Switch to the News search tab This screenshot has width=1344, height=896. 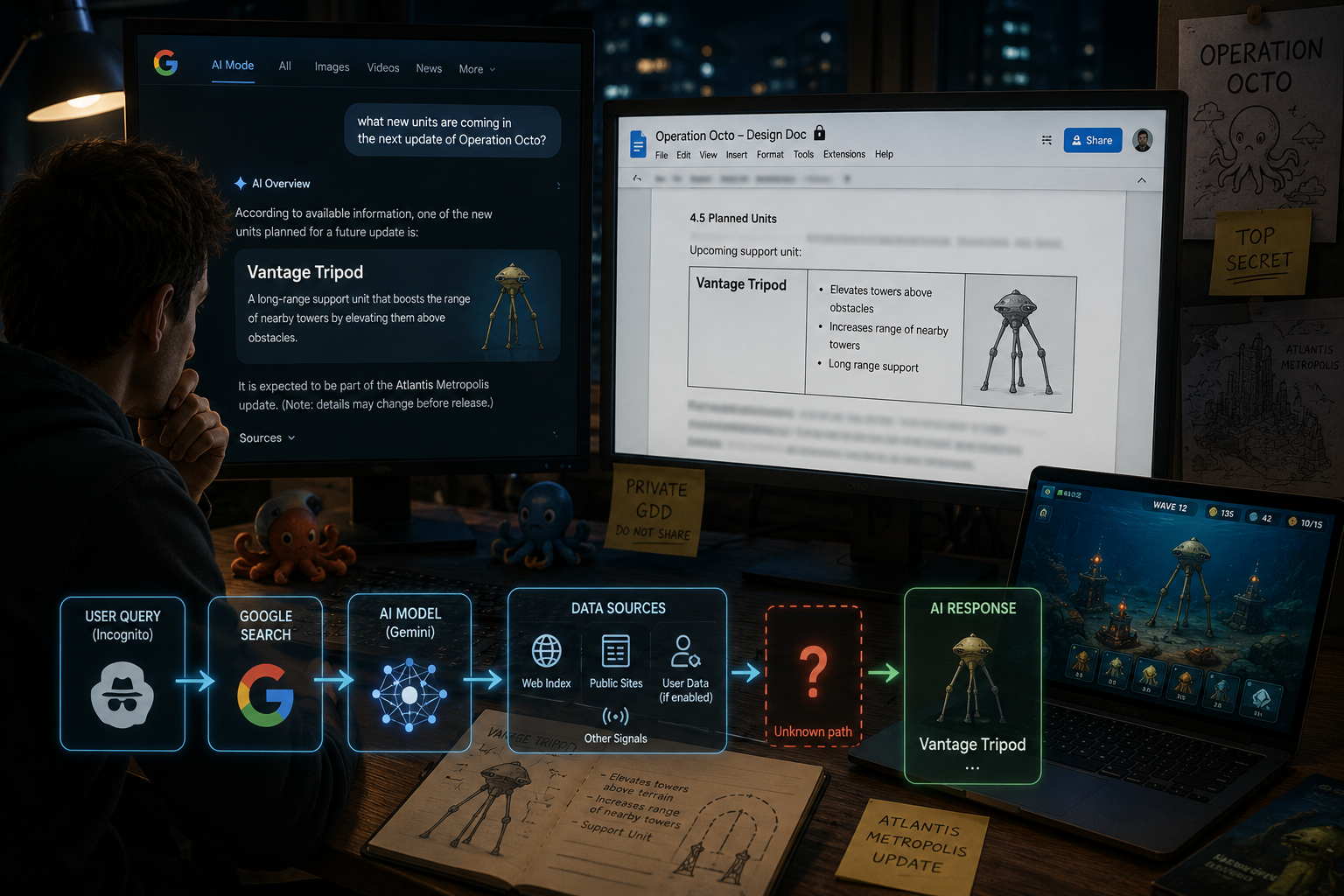(429, 68)
